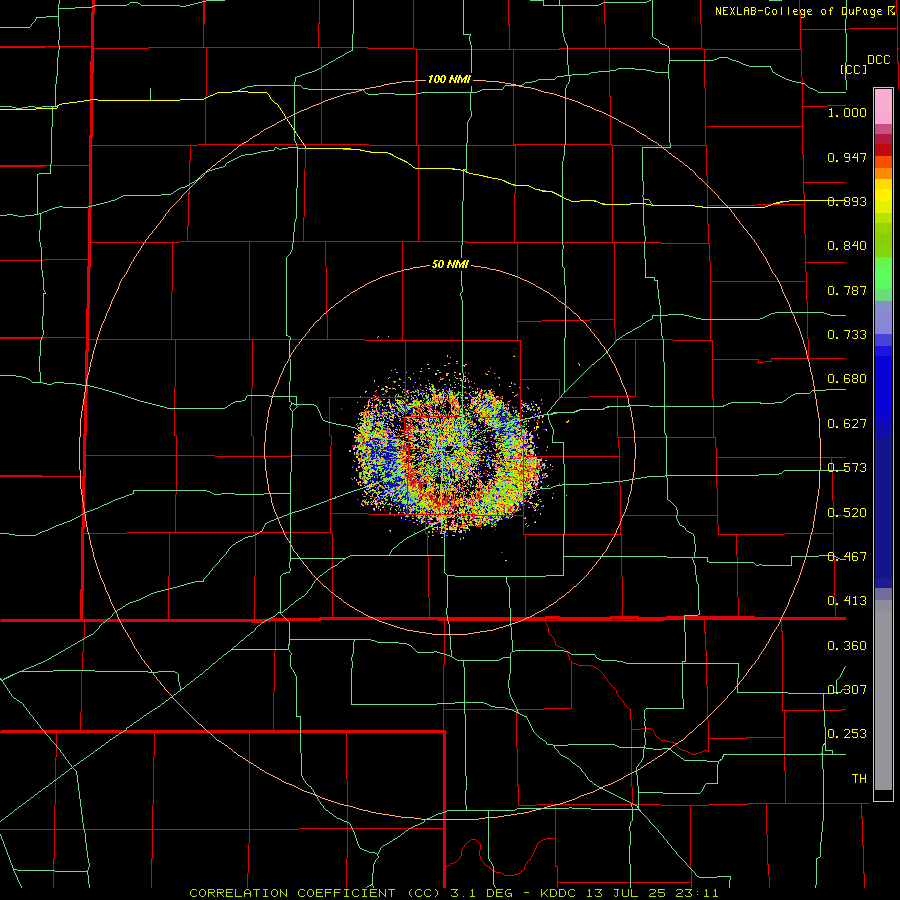Viewport: 900px width, 900px height.
Task: Click the gray band of the color scale
Action: [883, 695]
